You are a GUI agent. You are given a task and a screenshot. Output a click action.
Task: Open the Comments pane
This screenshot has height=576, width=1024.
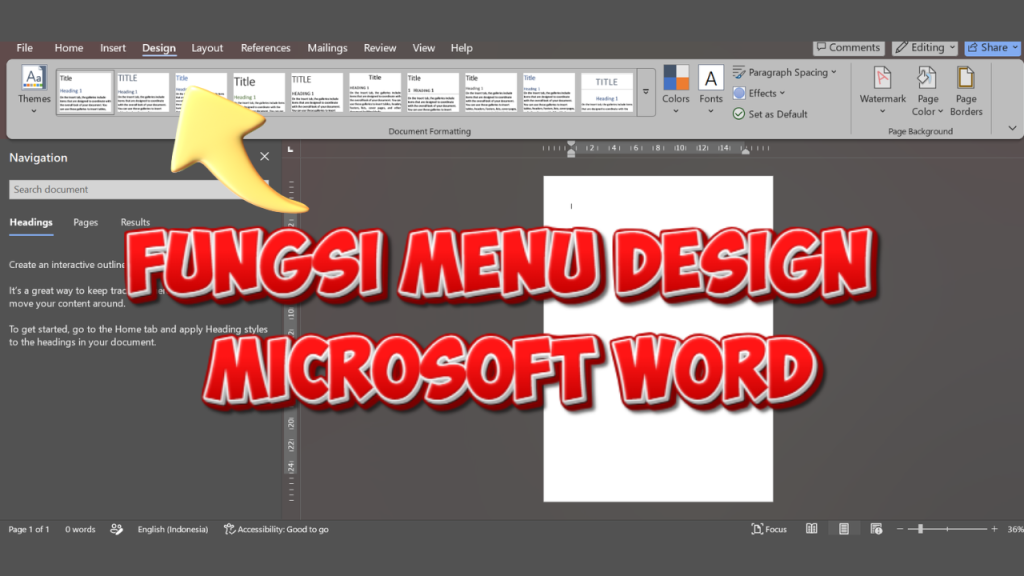coord(848,48)
